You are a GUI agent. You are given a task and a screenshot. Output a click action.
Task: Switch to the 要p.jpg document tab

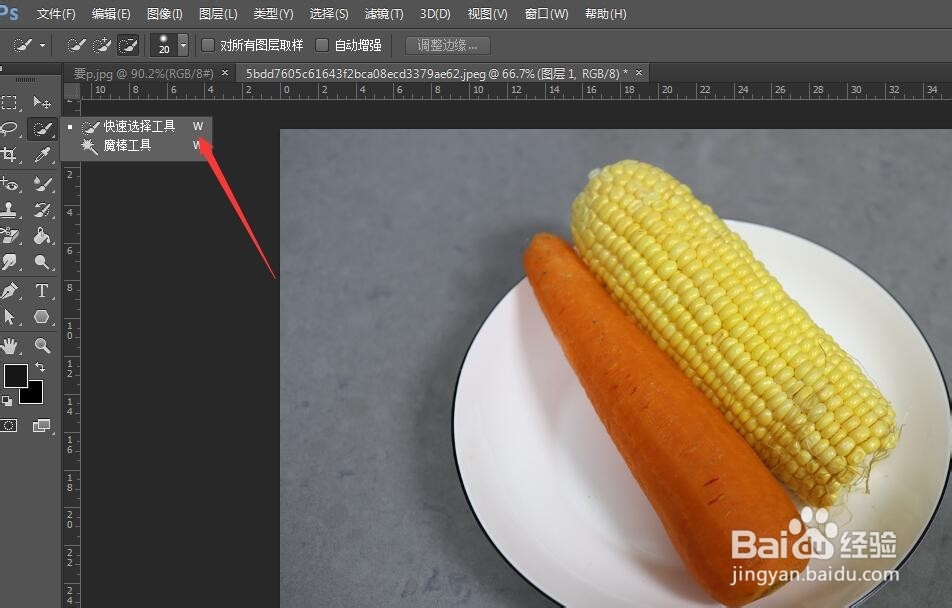[143, 73]
